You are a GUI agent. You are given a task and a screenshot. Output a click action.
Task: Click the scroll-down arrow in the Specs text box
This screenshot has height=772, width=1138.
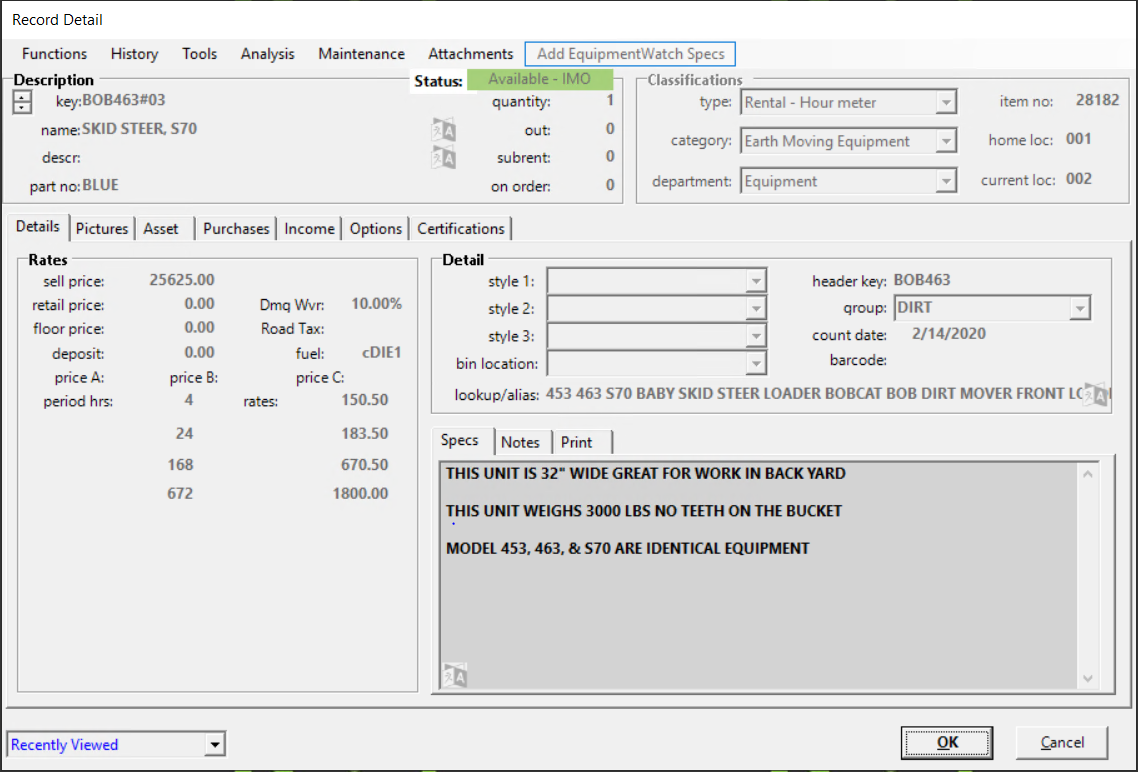[1089, 679]
